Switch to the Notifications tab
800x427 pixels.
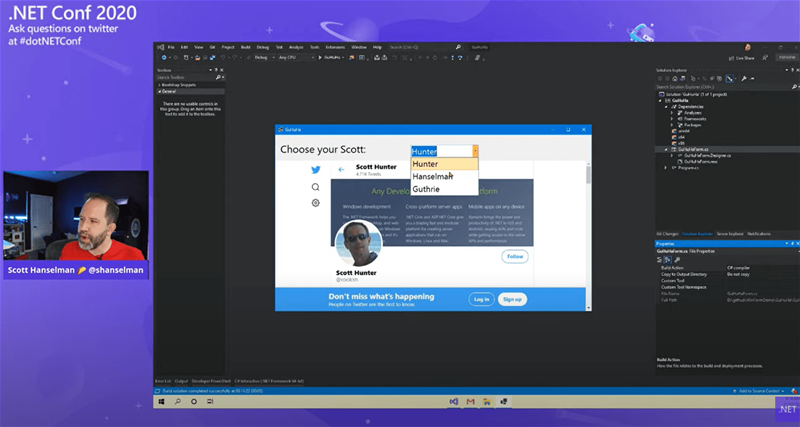point(759,234)
